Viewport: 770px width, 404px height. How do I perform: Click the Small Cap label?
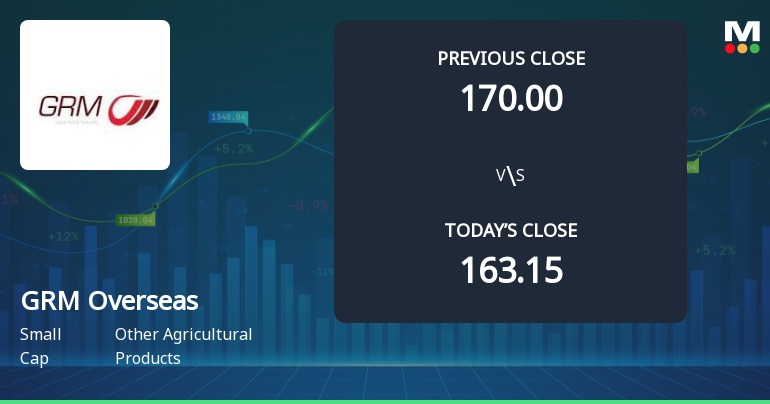click(40, 346)
